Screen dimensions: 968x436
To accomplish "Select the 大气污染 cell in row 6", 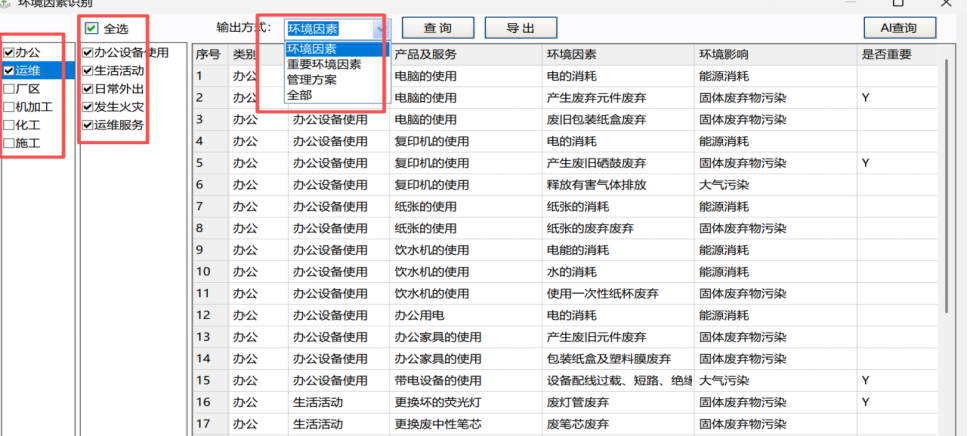I will coord(775,185).
